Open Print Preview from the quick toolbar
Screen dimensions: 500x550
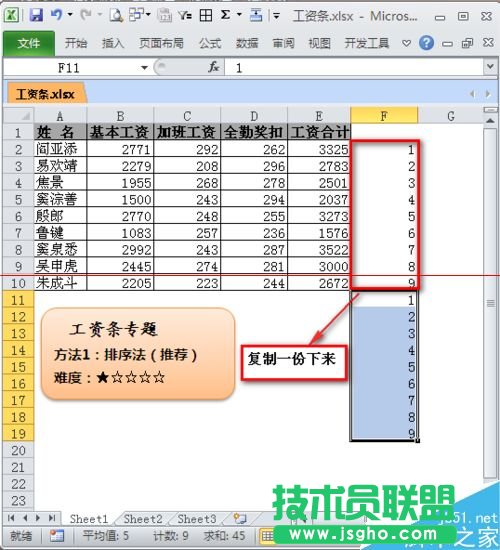[x=116, y=15]
